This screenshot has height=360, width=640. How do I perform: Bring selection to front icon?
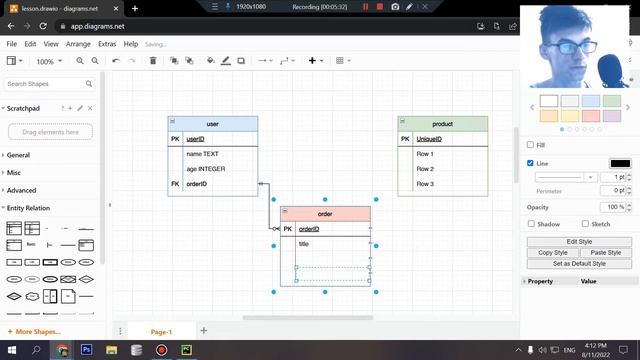[x=174, y=61]
